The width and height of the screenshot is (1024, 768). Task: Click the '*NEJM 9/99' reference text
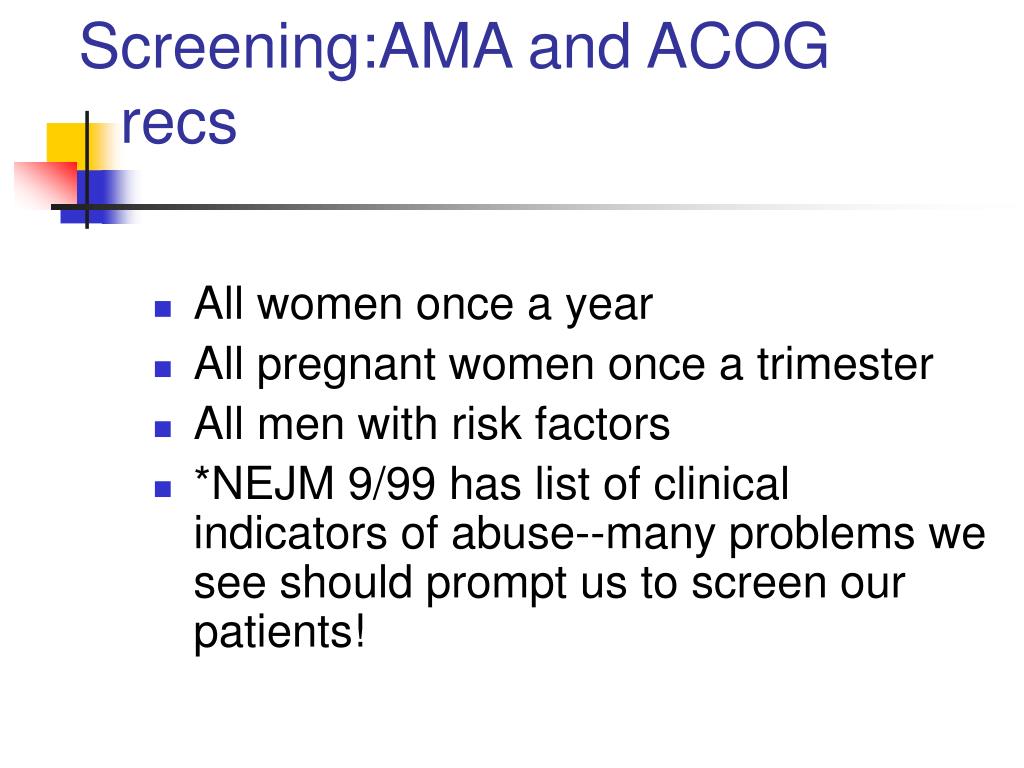click(x=315, y=484)
